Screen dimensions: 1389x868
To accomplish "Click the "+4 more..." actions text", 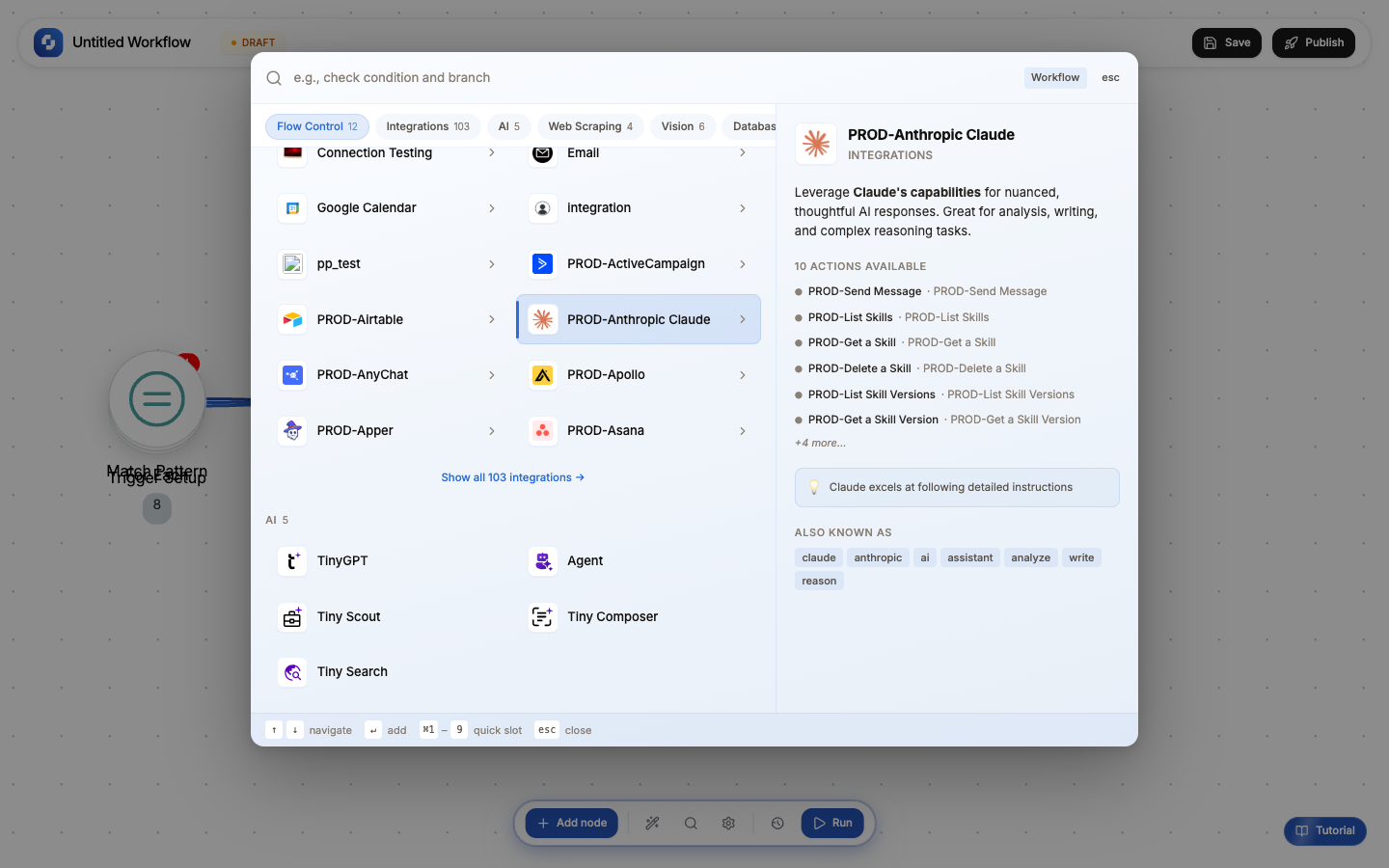I will coord(820,443).
